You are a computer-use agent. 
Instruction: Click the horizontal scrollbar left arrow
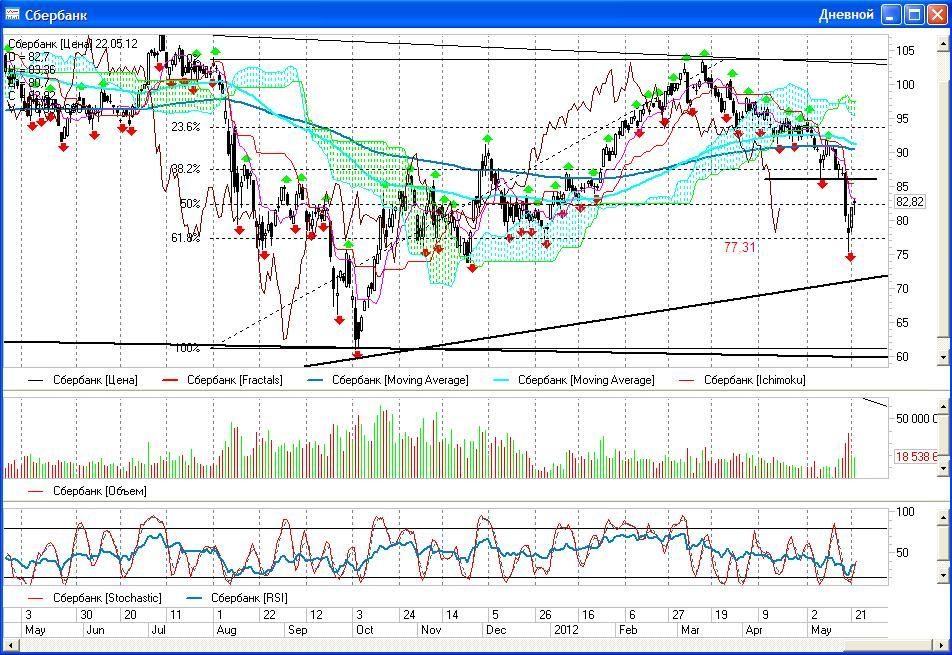click(x=10, y=645)
